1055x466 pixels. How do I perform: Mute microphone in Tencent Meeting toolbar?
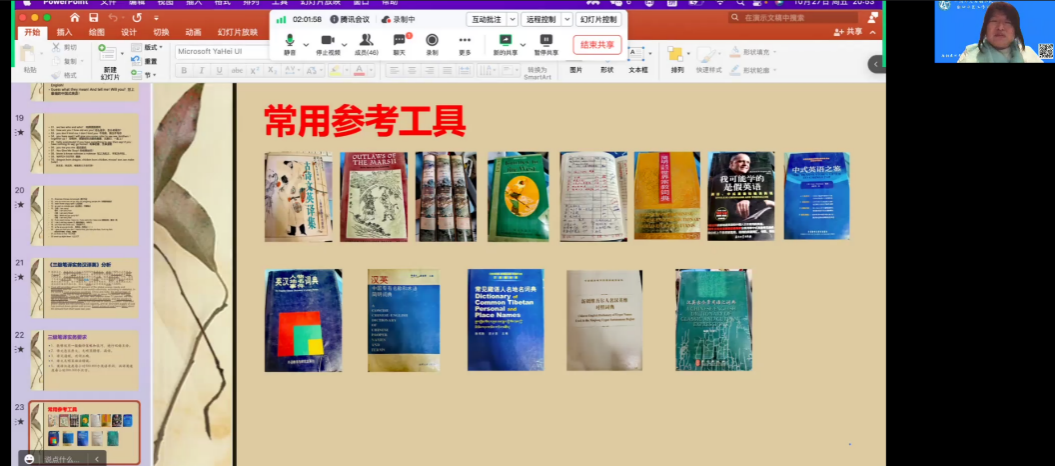[289, 41]
